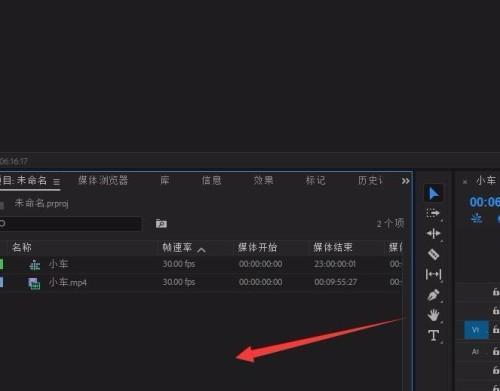Viewport: 500px width, 391px height.
Task: Click the project search input field
Action: click(71, 224)
